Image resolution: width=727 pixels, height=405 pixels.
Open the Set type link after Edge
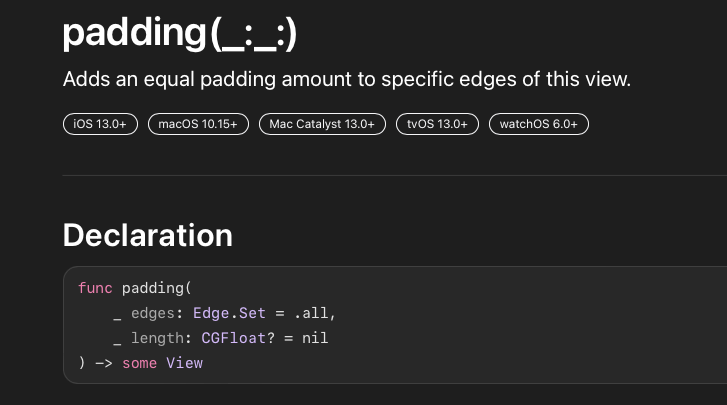(x=252, y=313)
